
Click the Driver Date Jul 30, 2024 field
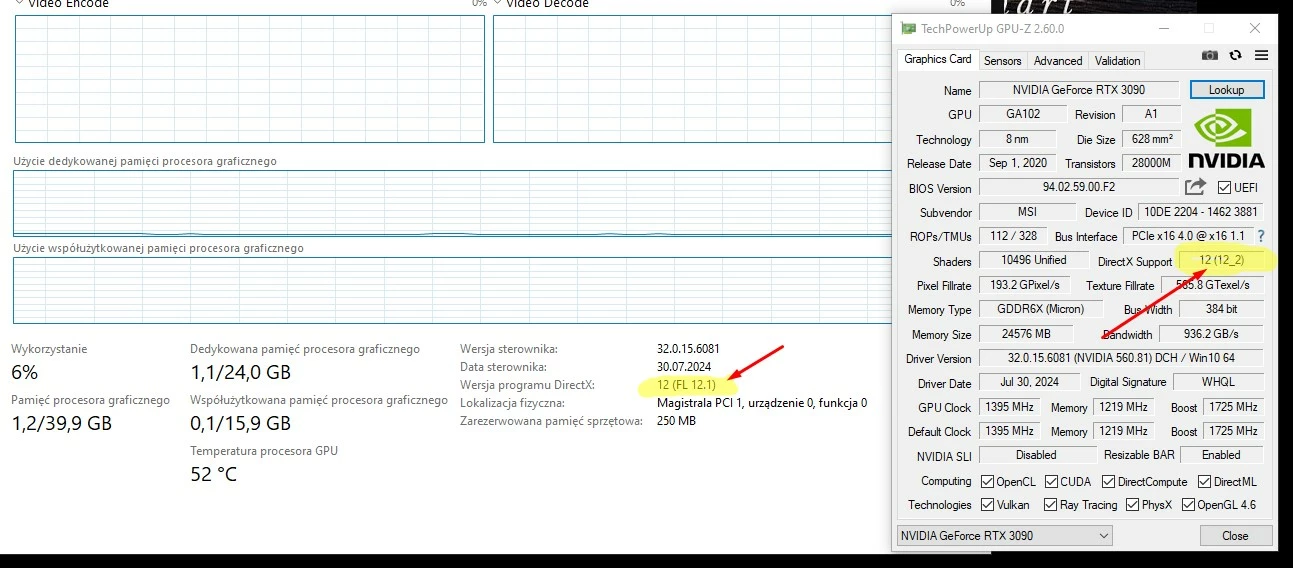(1030, 382)
